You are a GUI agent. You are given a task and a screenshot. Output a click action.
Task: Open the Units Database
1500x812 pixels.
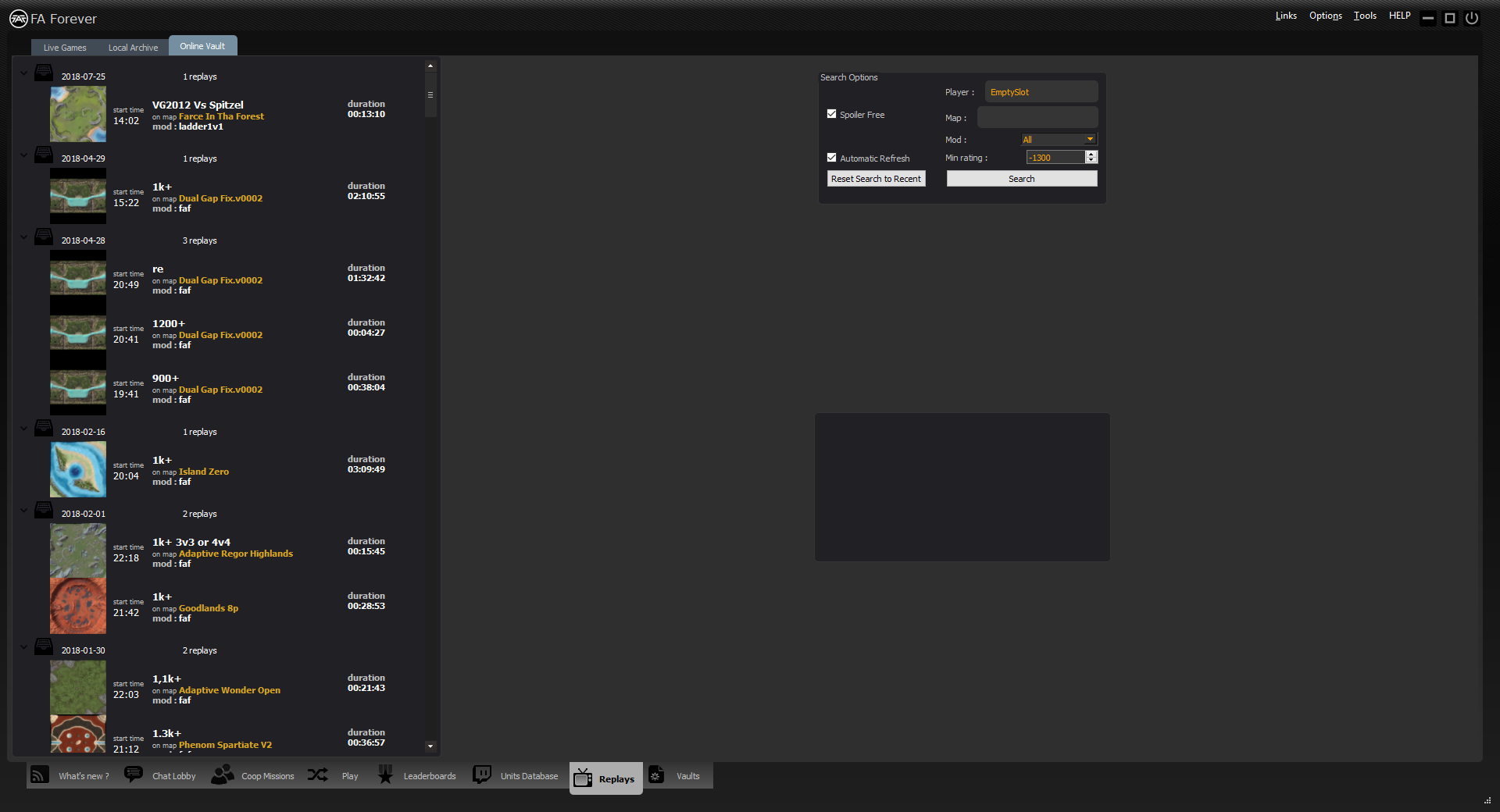pos(480,775)
